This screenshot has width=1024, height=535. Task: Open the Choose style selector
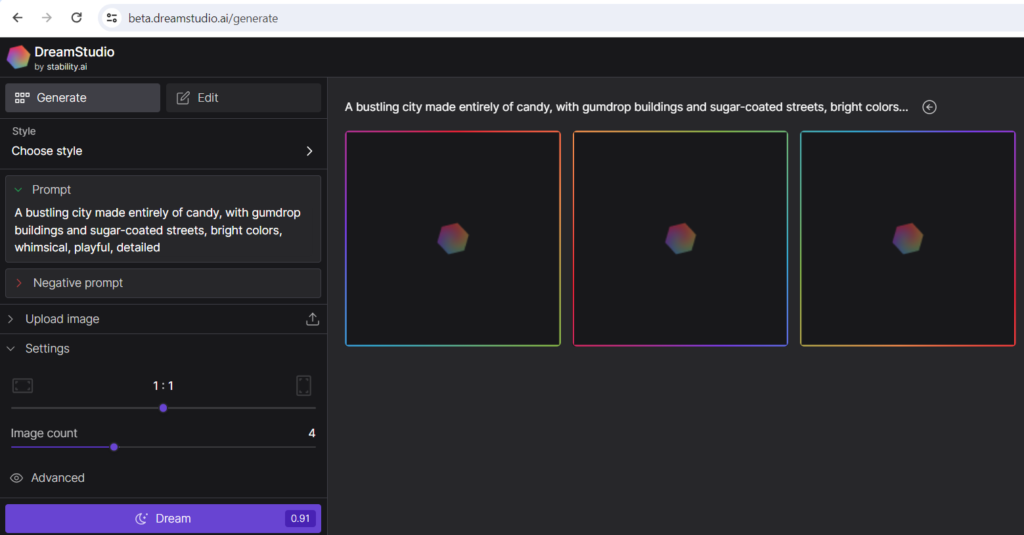162,151
